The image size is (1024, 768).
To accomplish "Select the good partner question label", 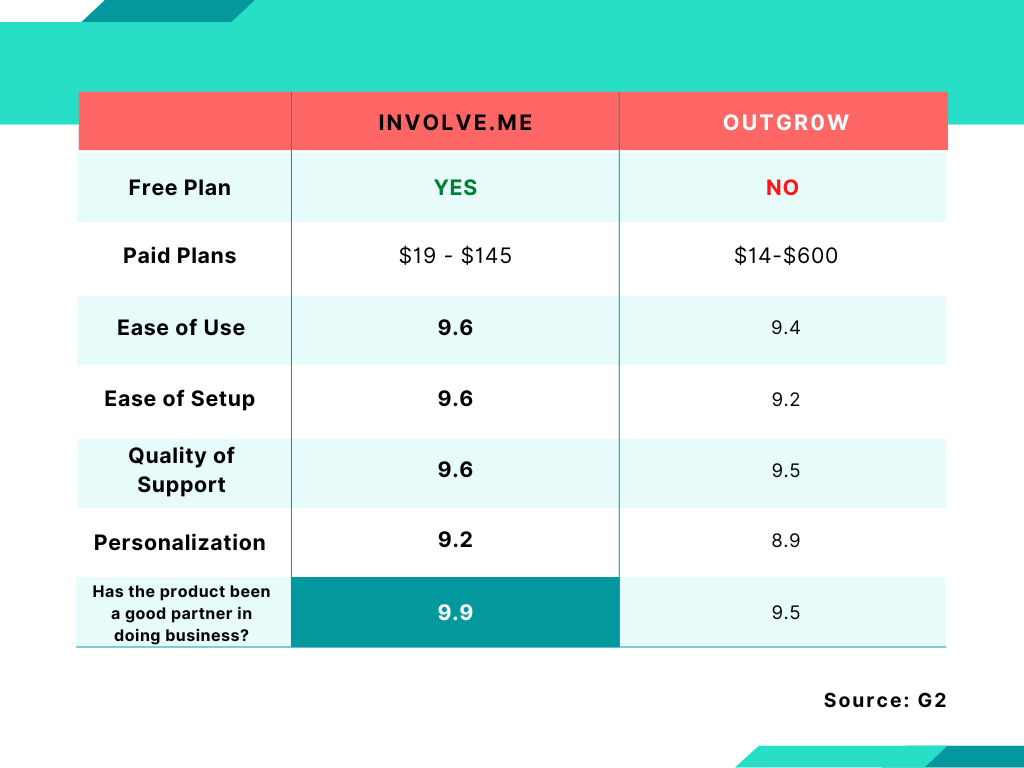I will pyautogui.click(x=181, y=613).
